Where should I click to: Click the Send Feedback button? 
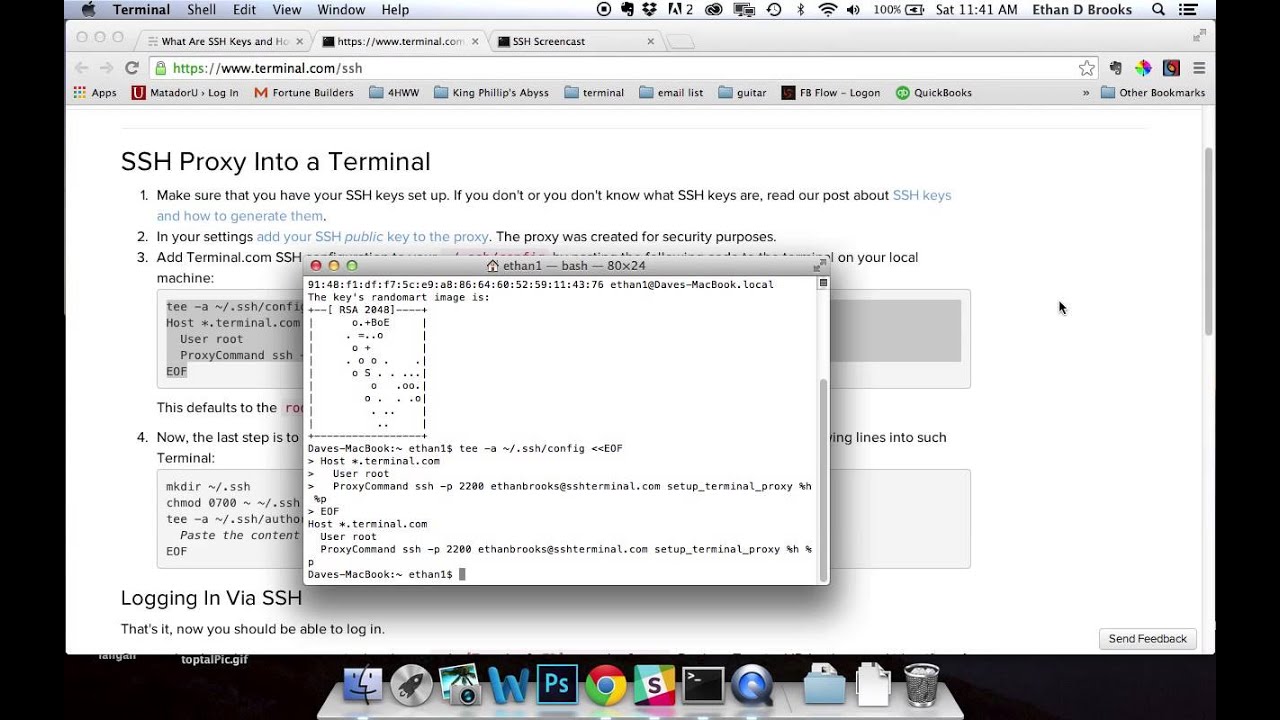pos(1147,639)
